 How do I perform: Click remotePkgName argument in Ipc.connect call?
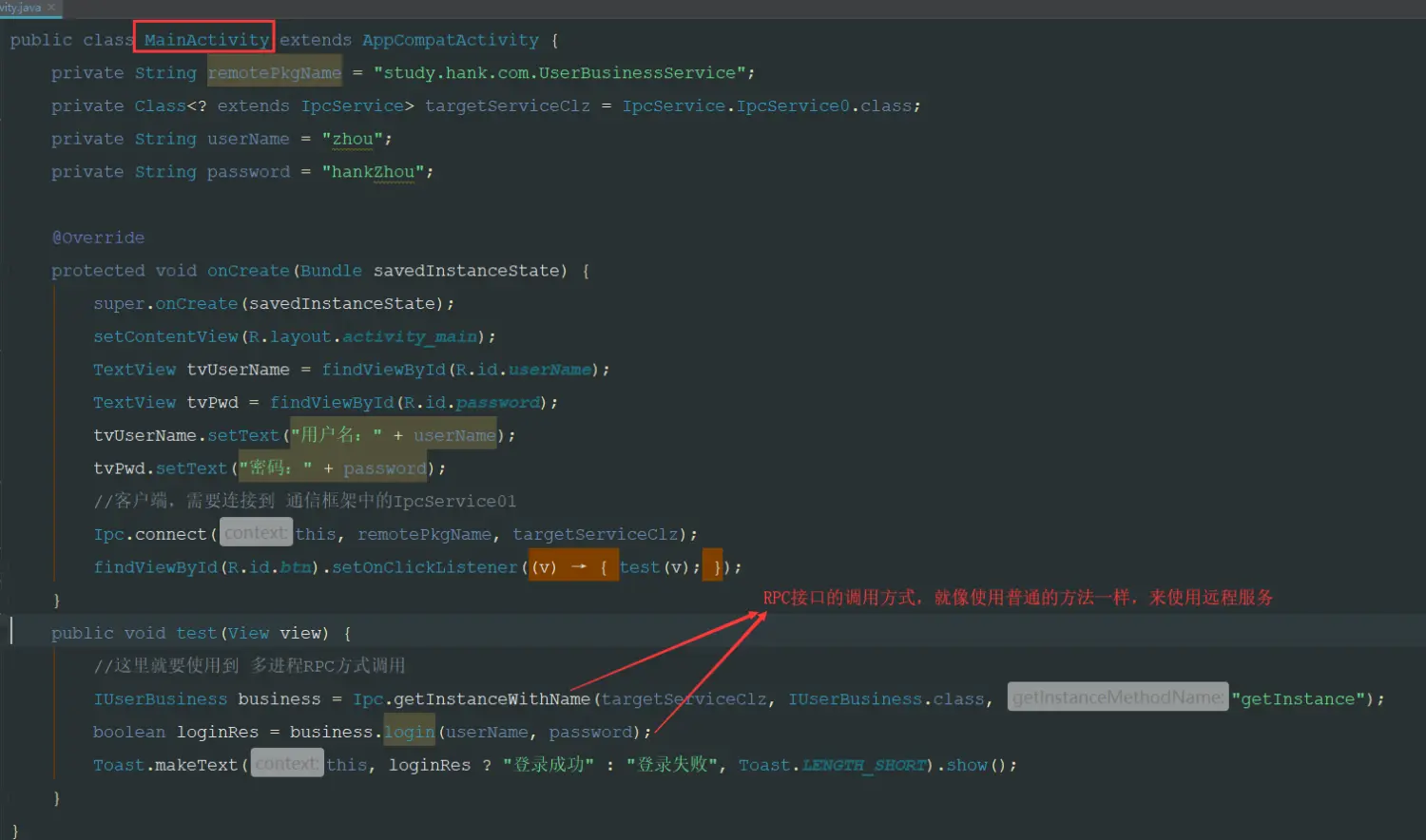tap(425, 534)
